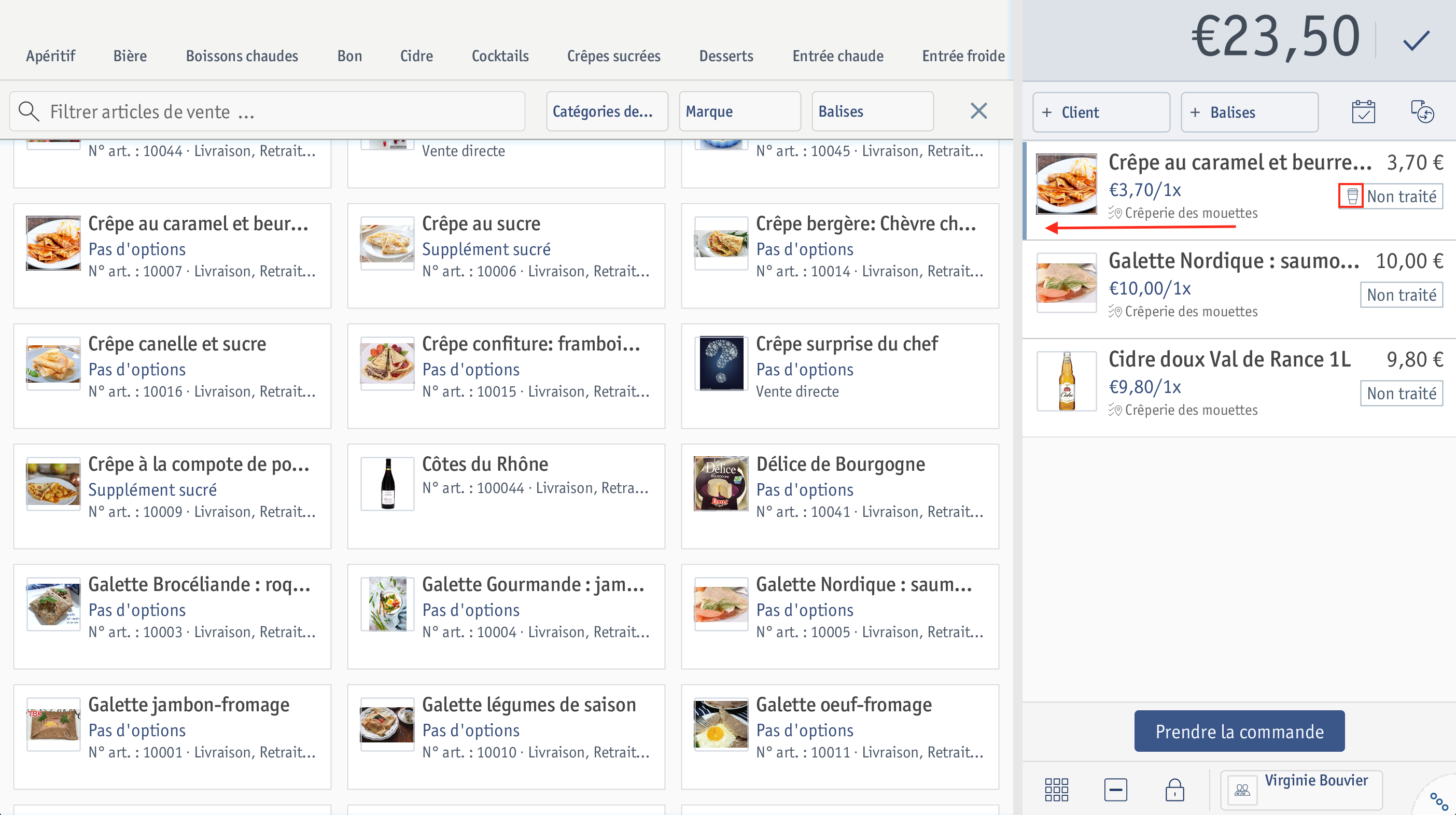Add Galette oeuf-fromage article
1456x815 pixels.
pyautogui.click(x=840, y=737)
